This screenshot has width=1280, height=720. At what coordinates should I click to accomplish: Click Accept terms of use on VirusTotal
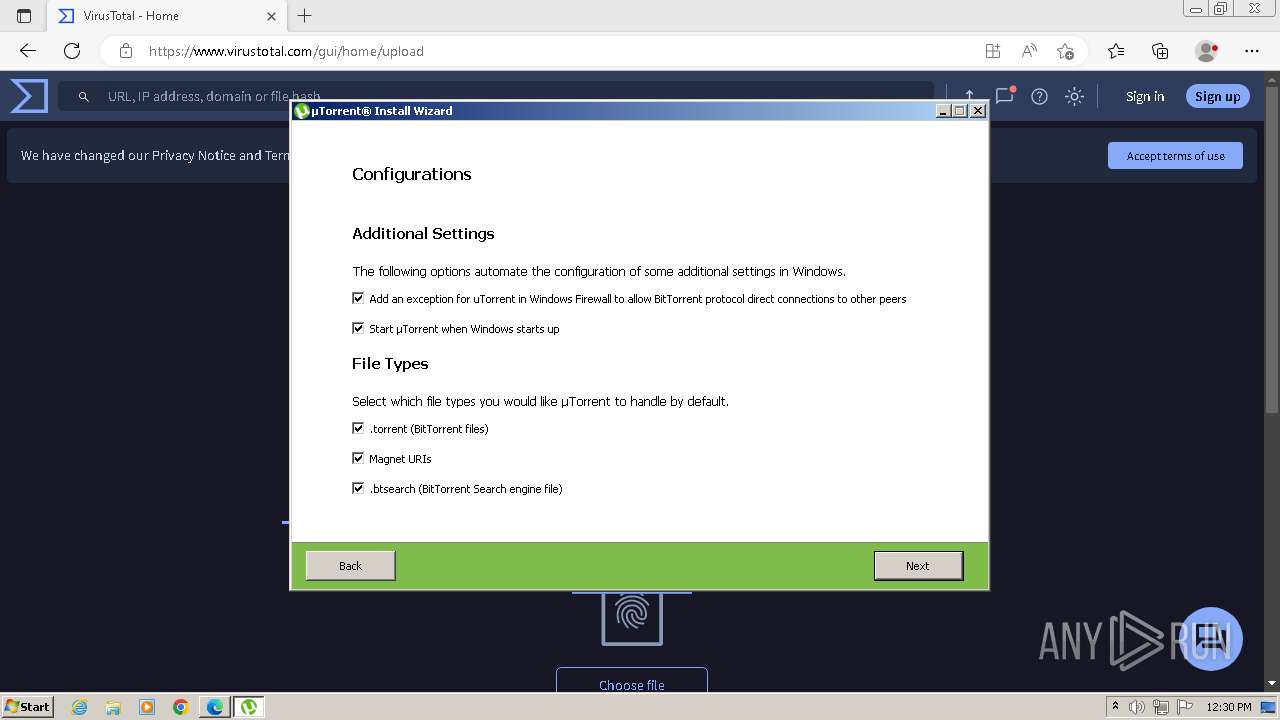1175,155
